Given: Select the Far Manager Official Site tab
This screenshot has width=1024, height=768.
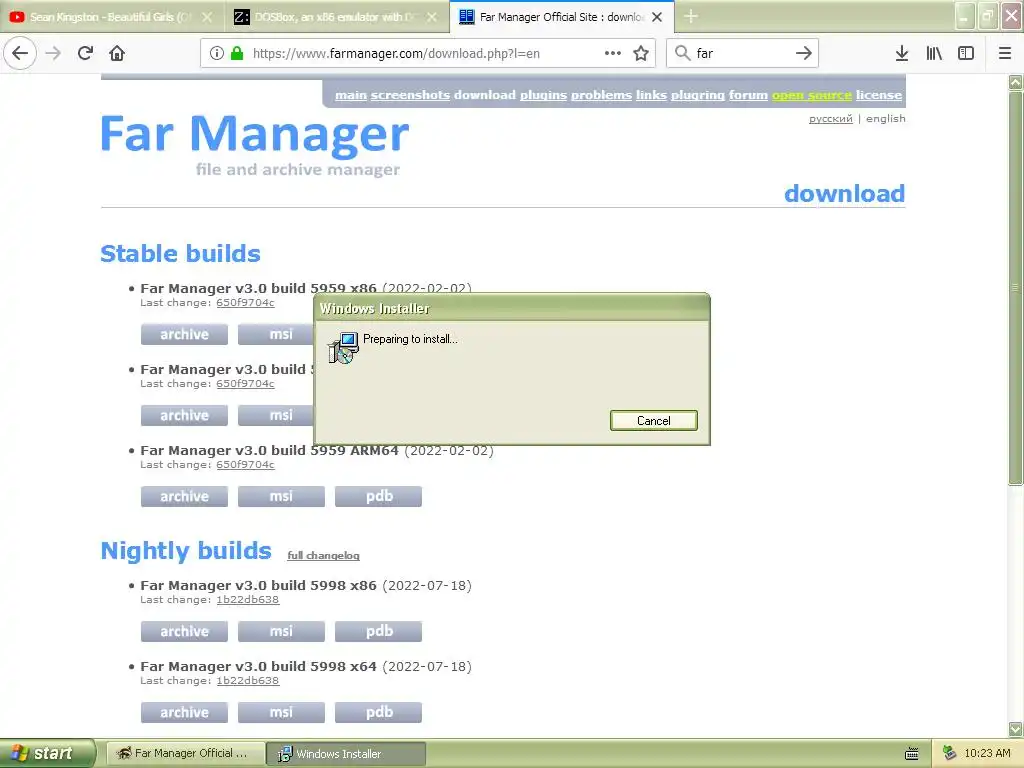Looking at the screenshot, I should tap(562, 17).
